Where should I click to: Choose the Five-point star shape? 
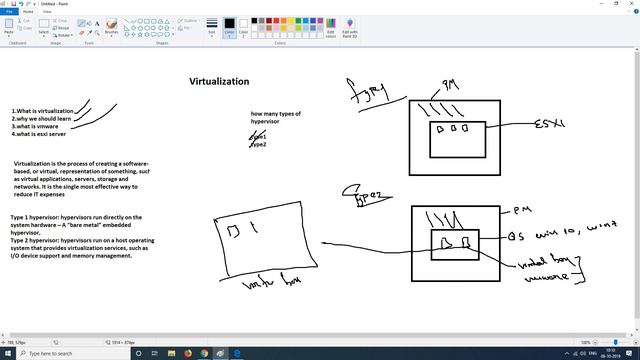click(x=140, y=35)
